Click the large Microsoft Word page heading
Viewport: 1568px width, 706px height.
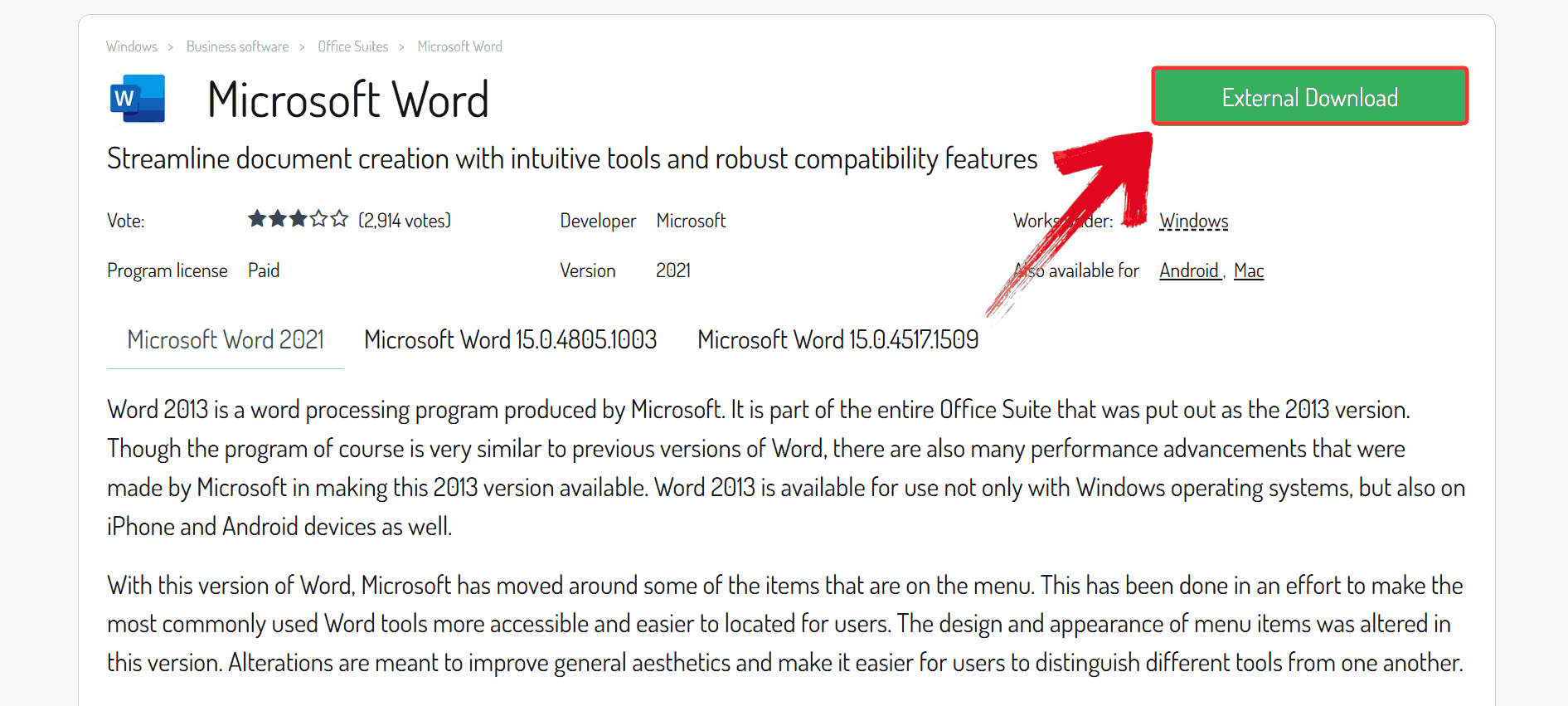(x=348, y=100)
